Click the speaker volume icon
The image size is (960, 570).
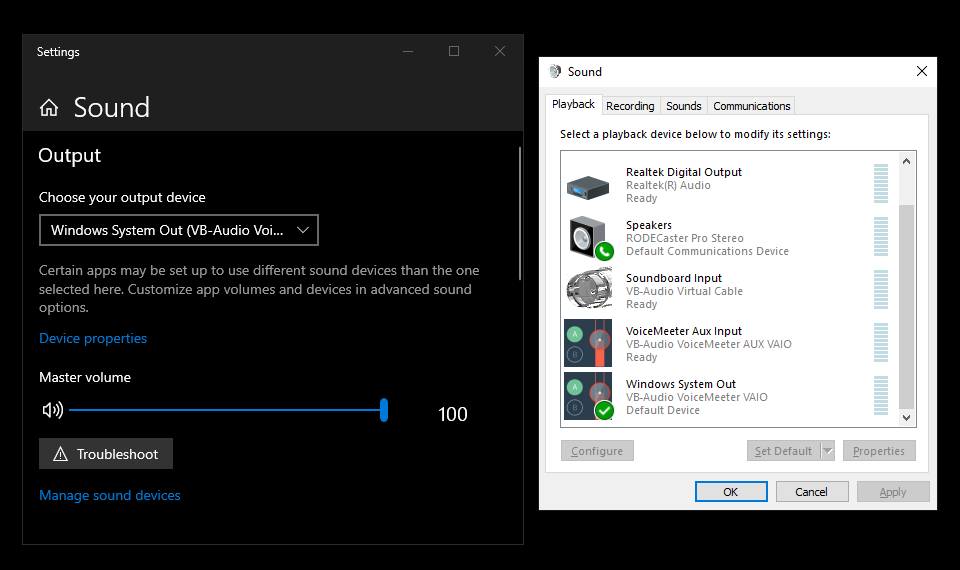[52, 410]
